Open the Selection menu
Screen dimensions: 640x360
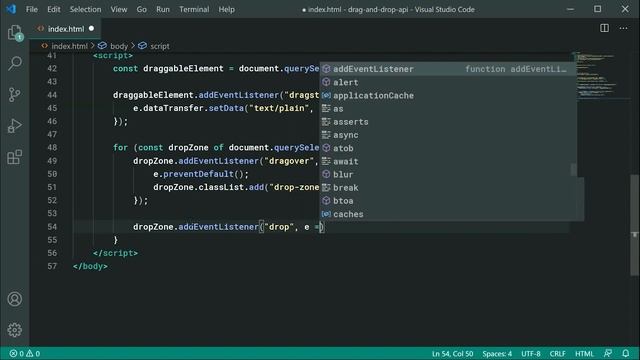(85, 9)
